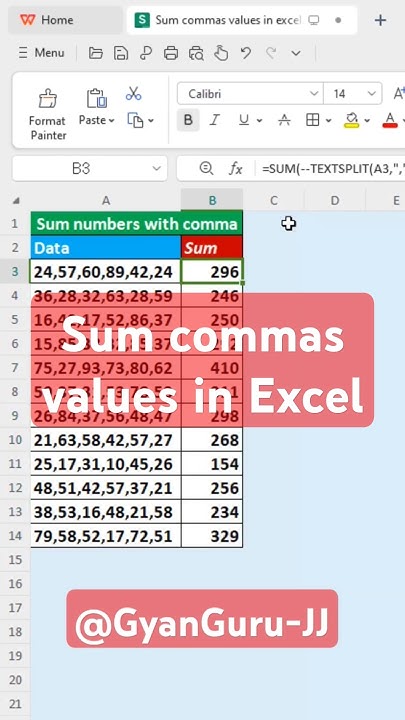Open the Underline style dropdown arrow
The image size is (405, 720).
pos(259,121)
